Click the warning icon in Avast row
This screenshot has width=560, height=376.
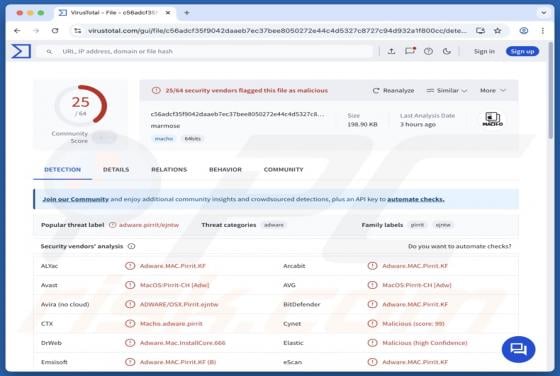coord(130,285)
